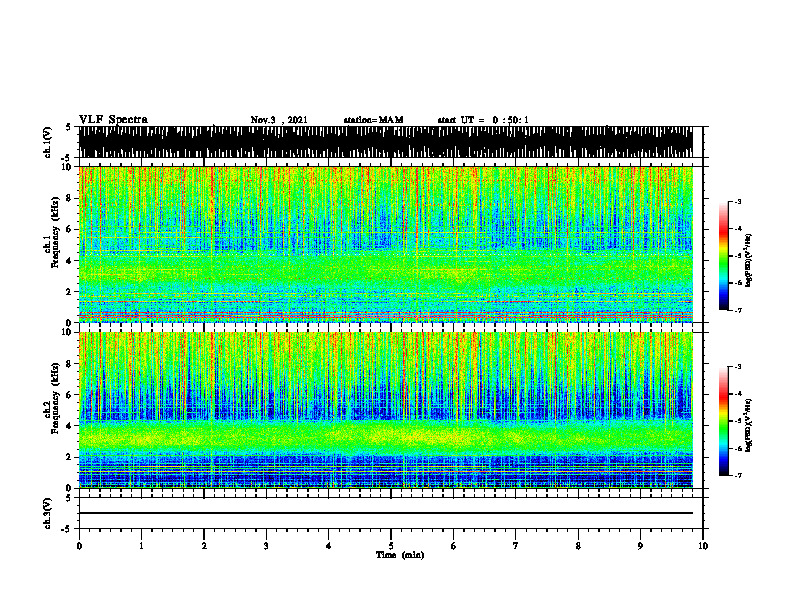Click the lower colorbar's log(PSD) label
Image resolution: width=792 pixels, height=612 pixels.
749,425
